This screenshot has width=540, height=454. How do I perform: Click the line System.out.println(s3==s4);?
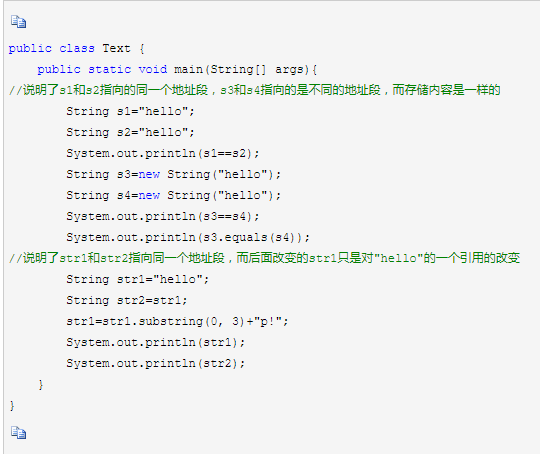(x=163, y=217)
